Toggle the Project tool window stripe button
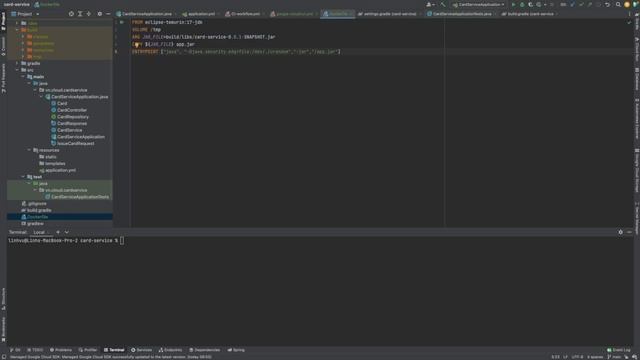 tap(3, 21)
